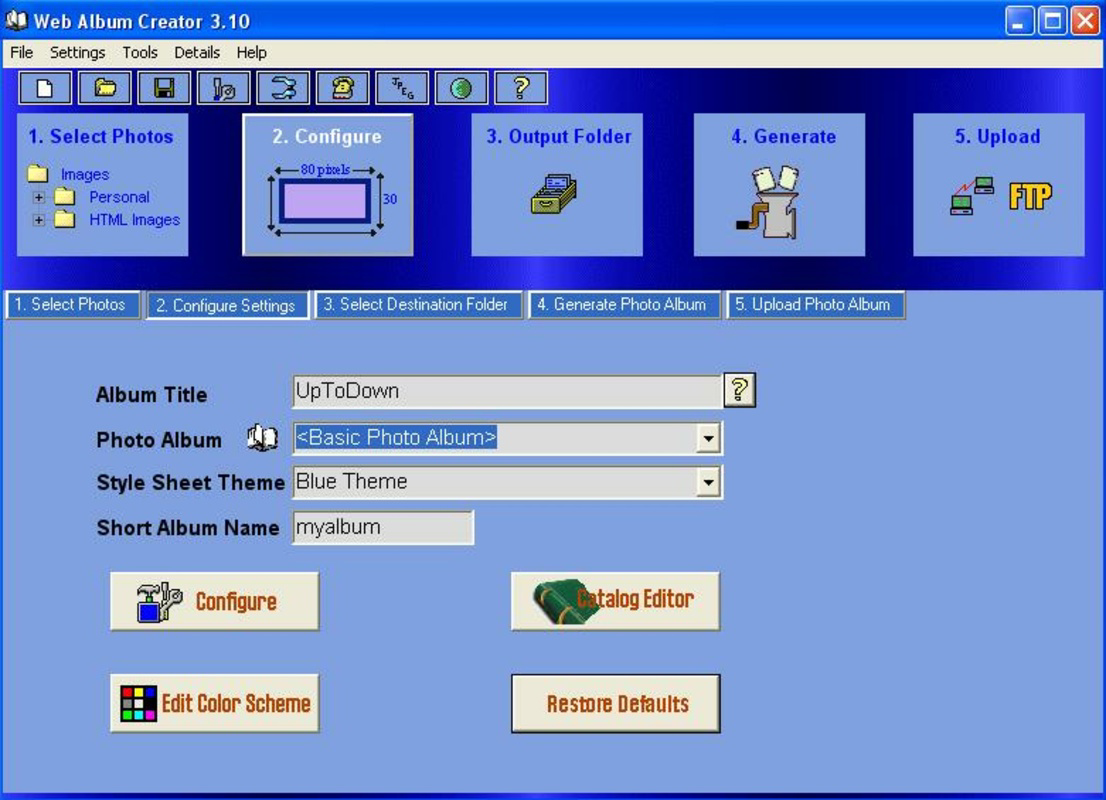Screen dimensions: 1106x800
Task: Open the Edit Color Scheme editor
Action: 214,703
